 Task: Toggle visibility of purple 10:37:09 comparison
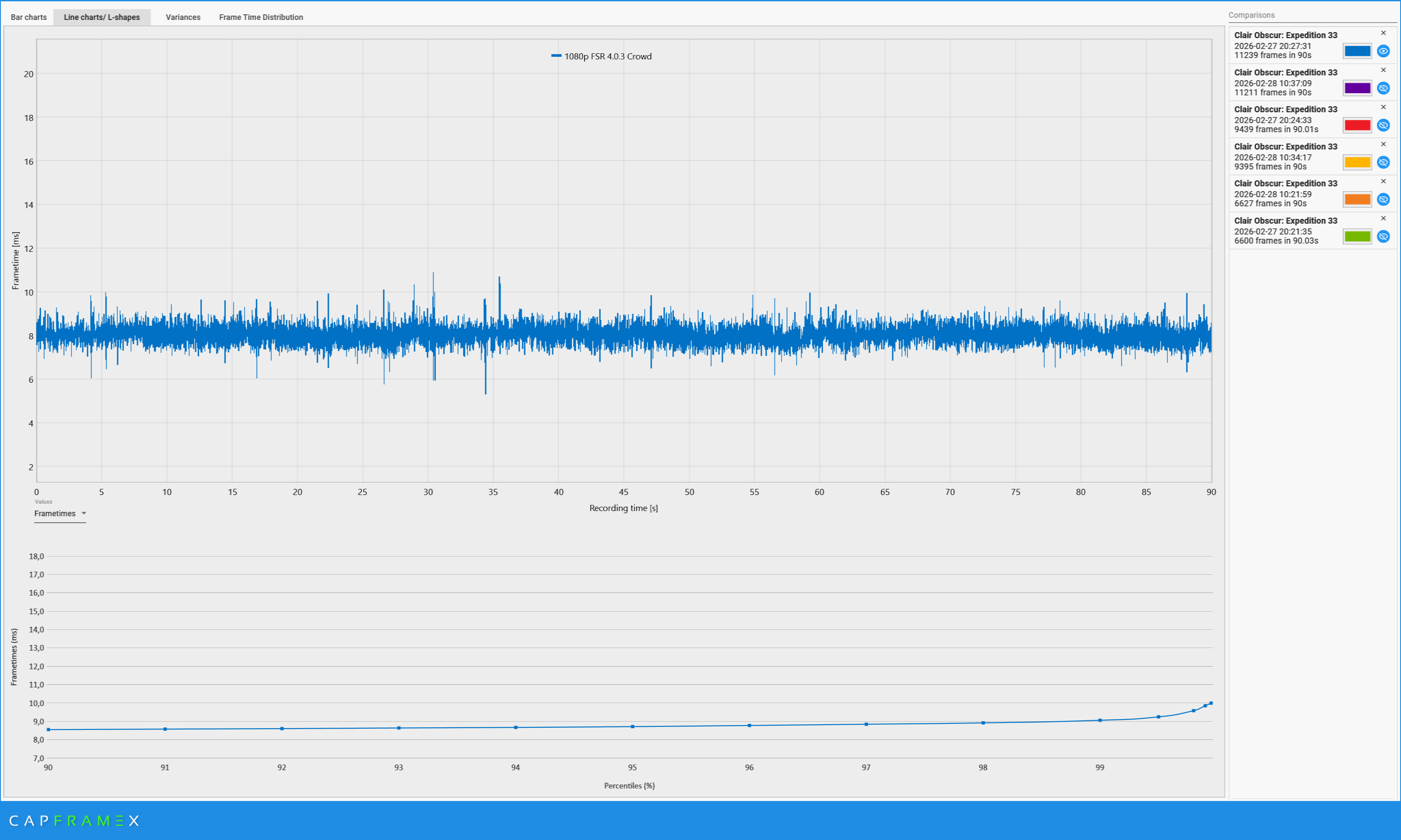[1384, 88]
